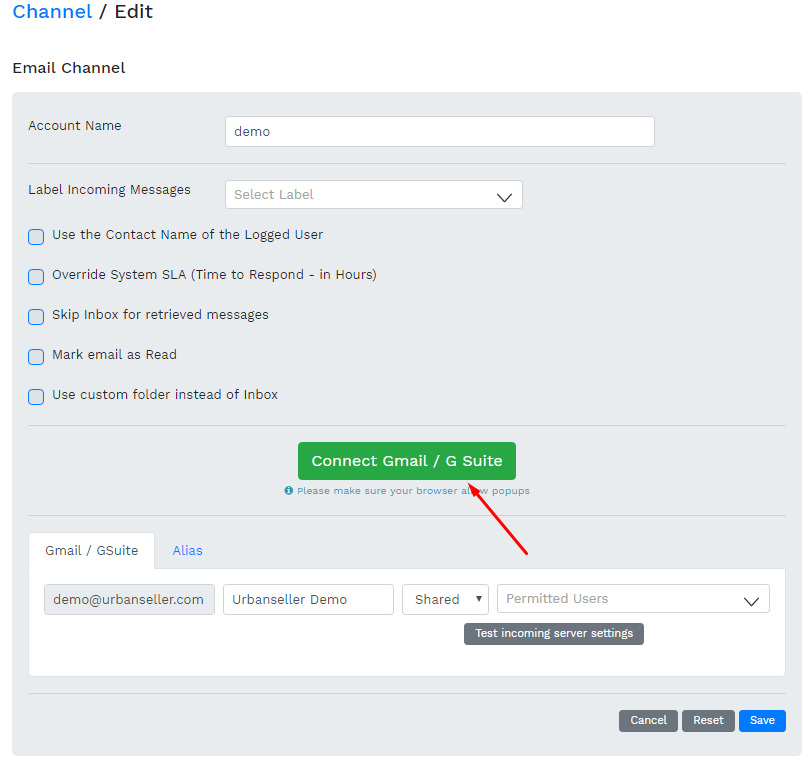Enable Use custom folder instead of Inbox
This screenshot has width=803, height=759.
pyautogui.click(x=36, y=397)
